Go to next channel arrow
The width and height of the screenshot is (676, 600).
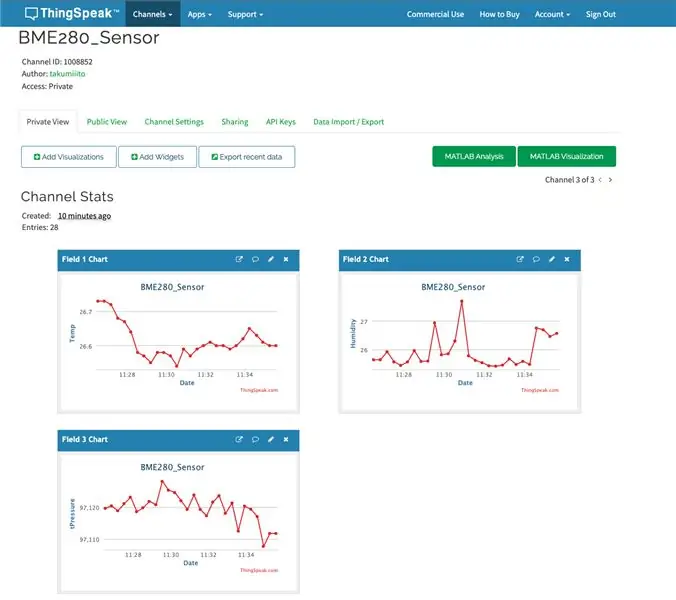pos(610,180)
